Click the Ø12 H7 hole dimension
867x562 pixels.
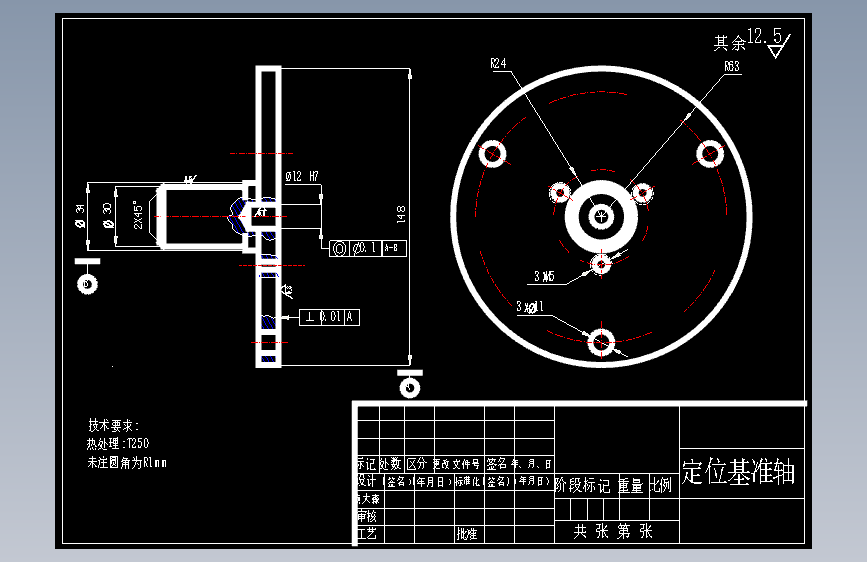click(x=302, y=176)
